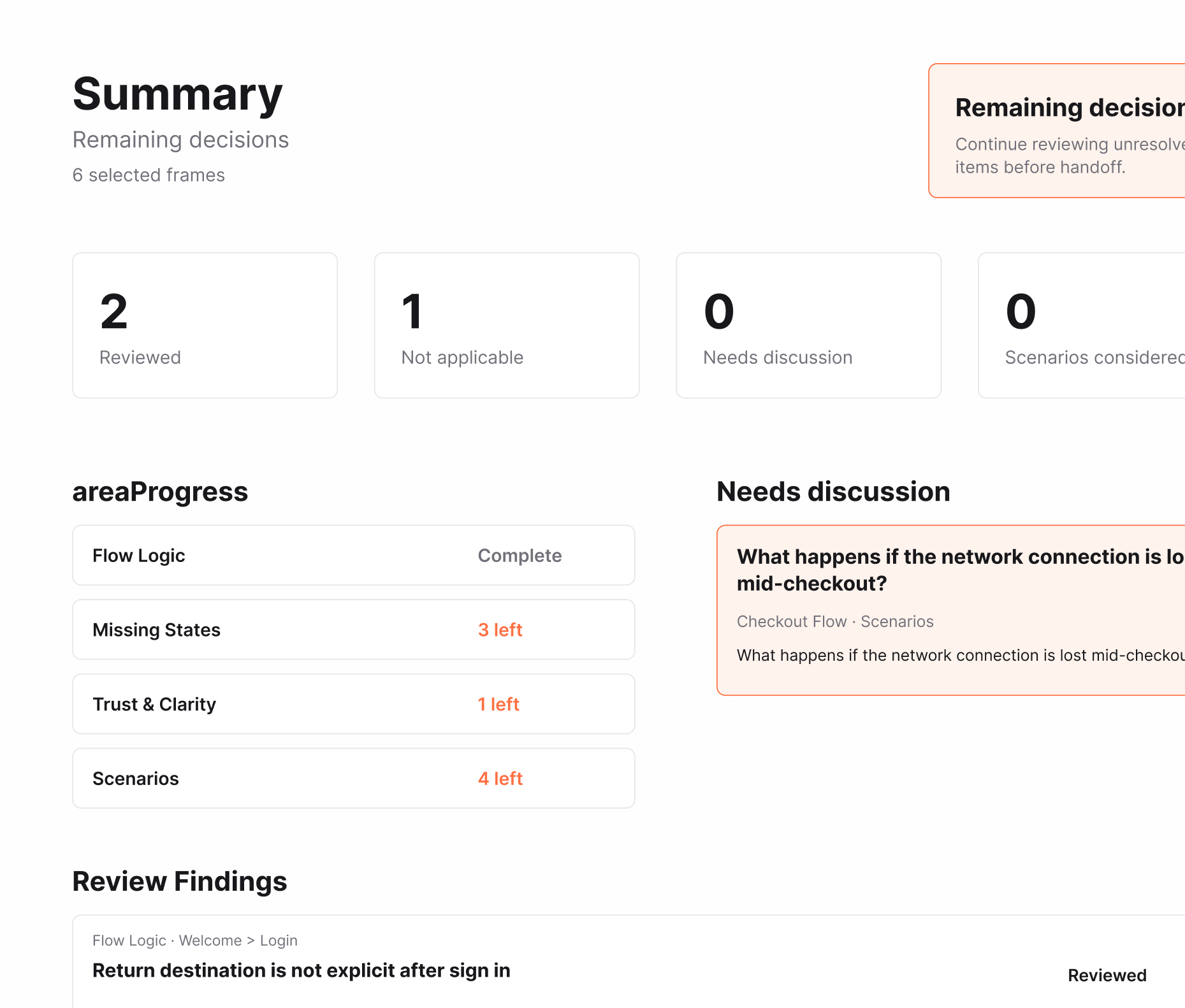The height and width of the screenshot is (1008, 1185).
Task: Click the "6 selected frames" text
Action: (x=149, y=175)
